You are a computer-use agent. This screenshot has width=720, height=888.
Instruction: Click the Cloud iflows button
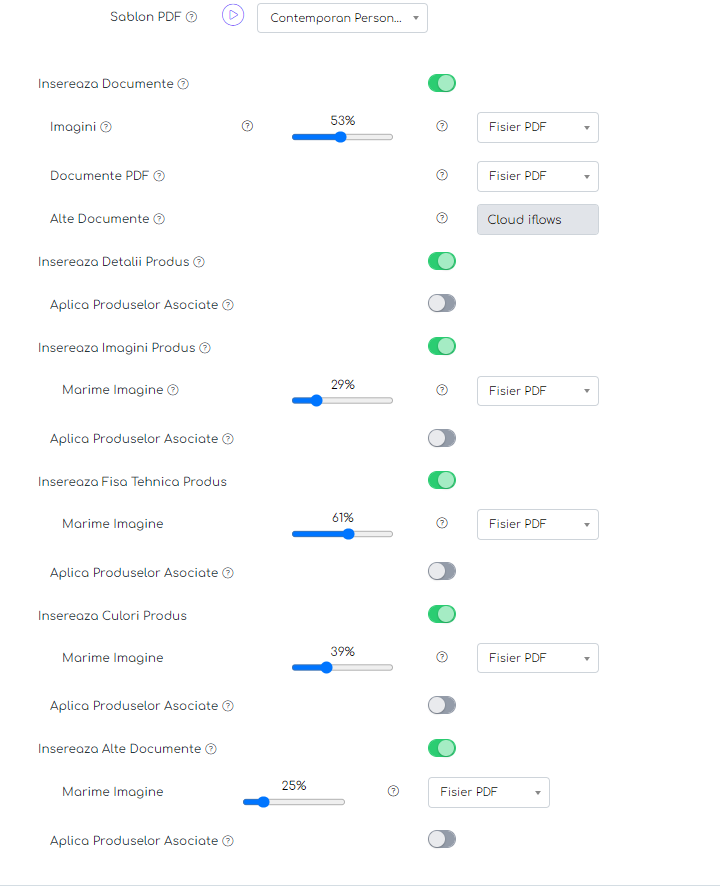tap(538, 220)
